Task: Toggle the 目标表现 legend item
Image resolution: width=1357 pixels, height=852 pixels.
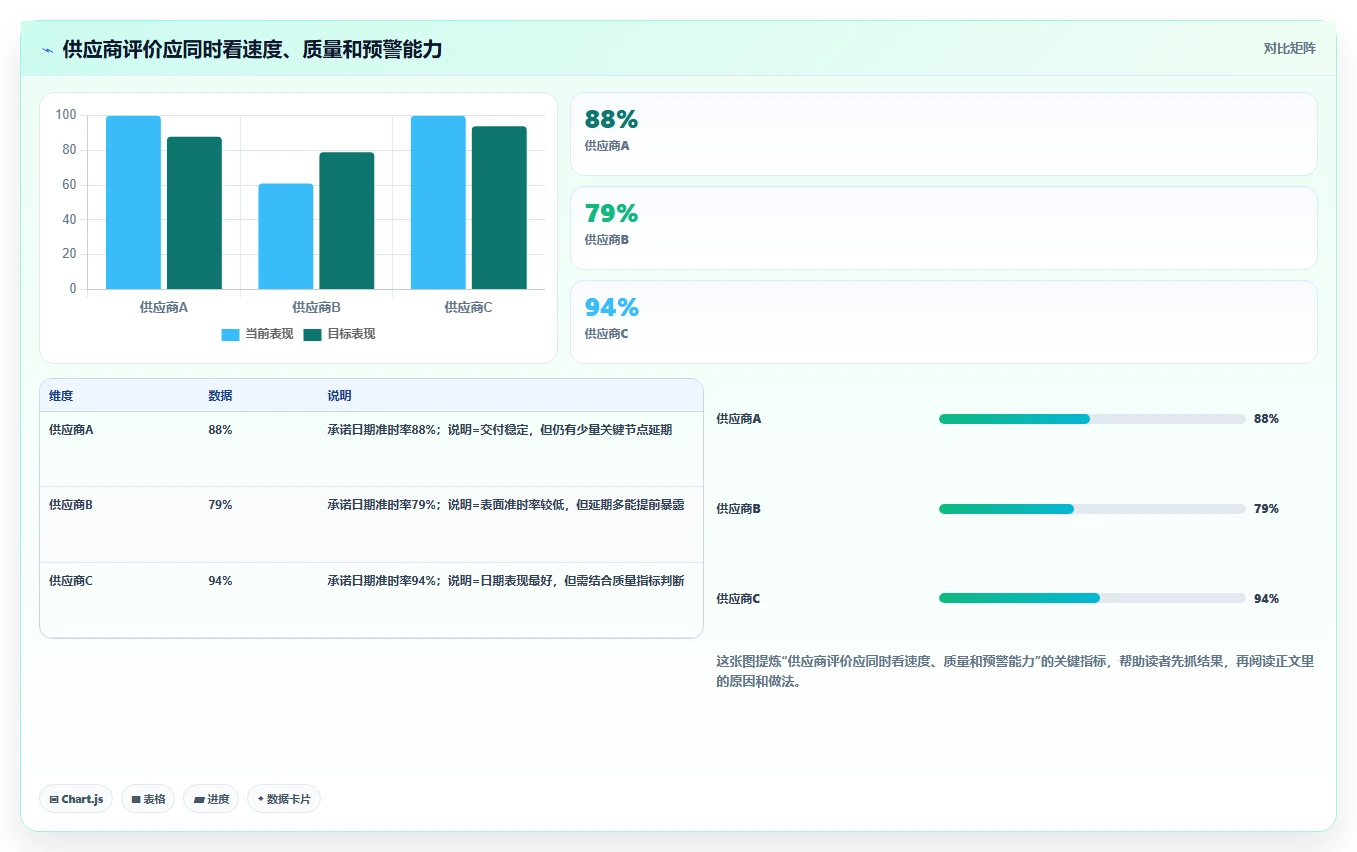Action: pos(339,334)
